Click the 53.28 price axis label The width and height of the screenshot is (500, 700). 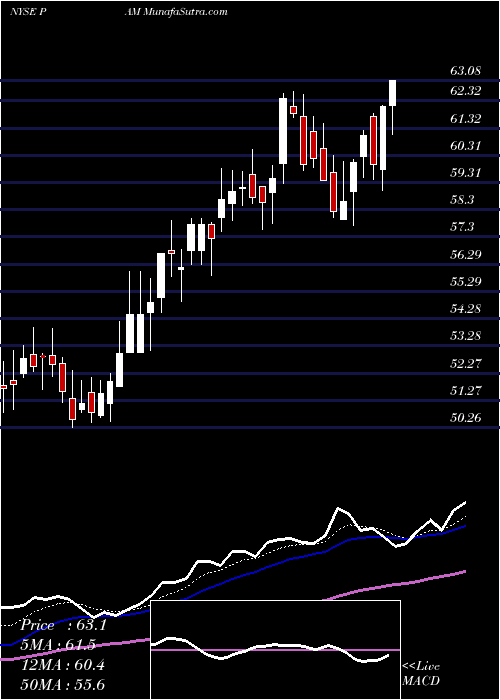pyautogui.click(x=465, y=336)
